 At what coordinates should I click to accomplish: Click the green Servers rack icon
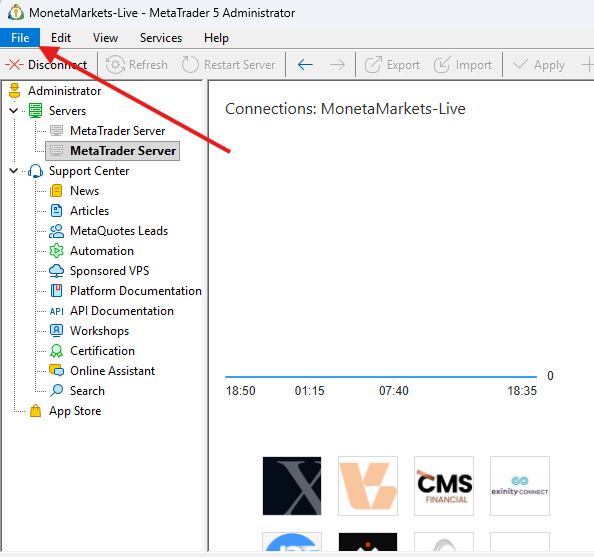35,111
